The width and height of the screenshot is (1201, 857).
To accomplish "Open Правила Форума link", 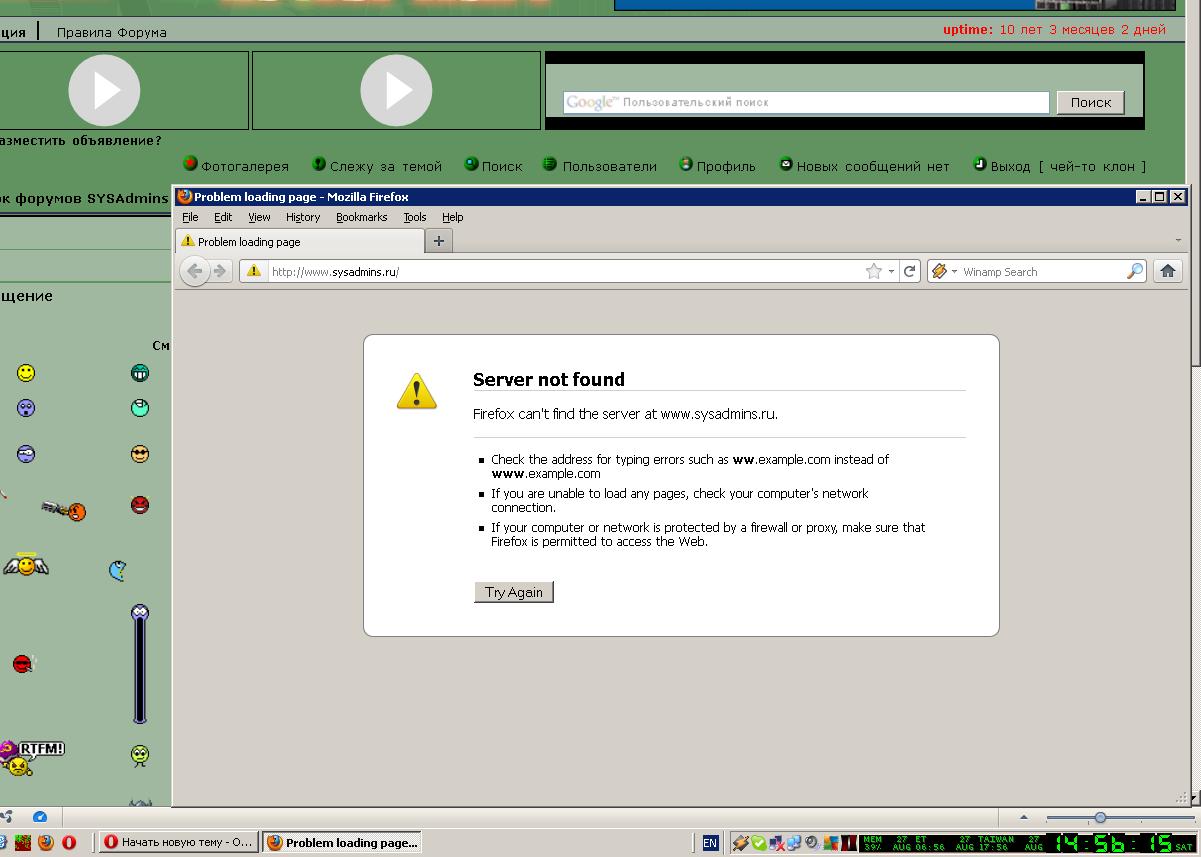I will (x=112, y=32).
